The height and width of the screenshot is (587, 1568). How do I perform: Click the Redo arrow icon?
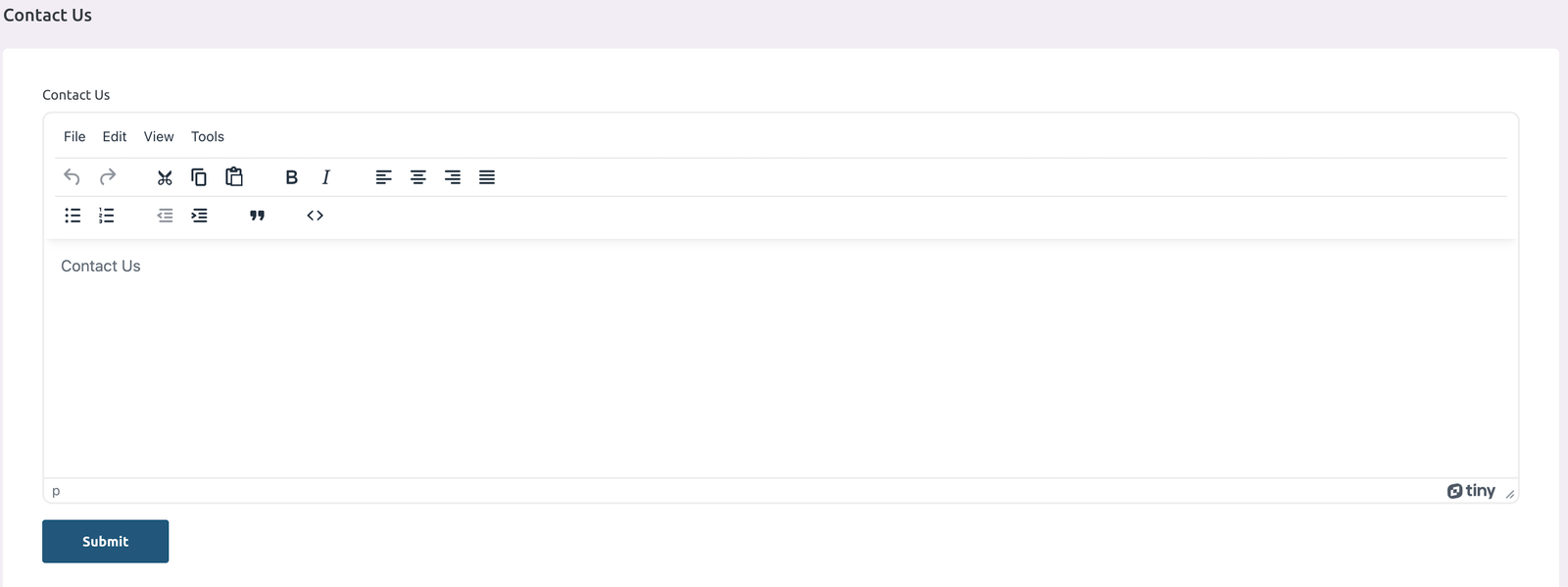click(x=108, y=177)
